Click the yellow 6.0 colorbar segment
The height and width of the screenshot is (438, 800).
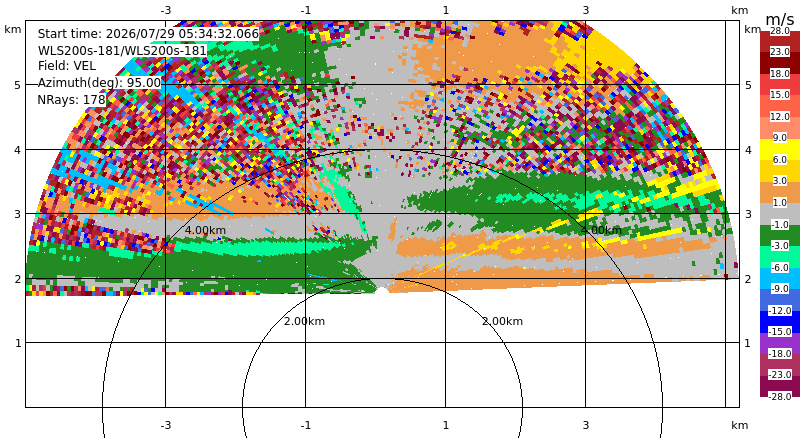780,149
